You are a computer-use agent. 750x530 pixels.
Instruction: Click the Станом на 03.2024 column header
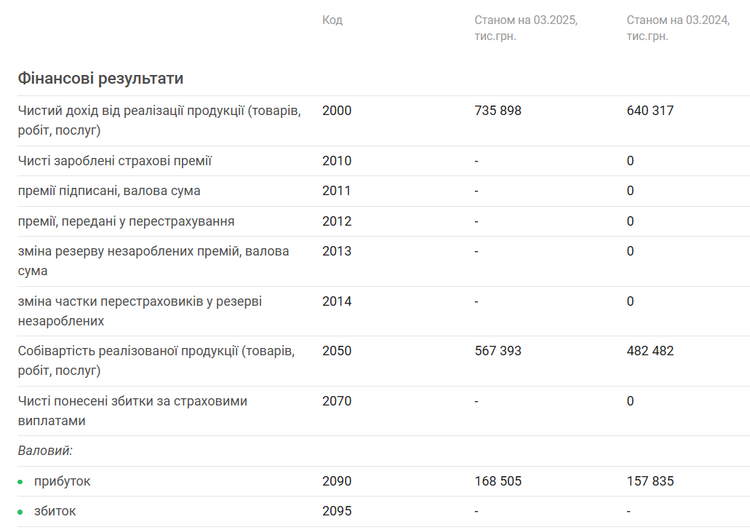[678, 28]
